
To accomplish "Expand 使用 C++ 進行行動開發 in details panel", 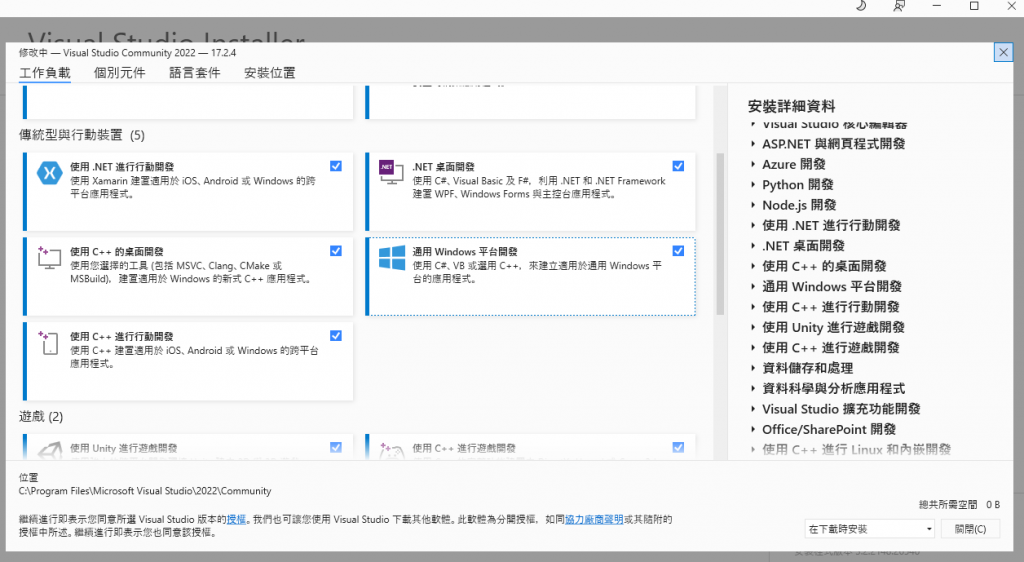I will click(x=753, y=307).
